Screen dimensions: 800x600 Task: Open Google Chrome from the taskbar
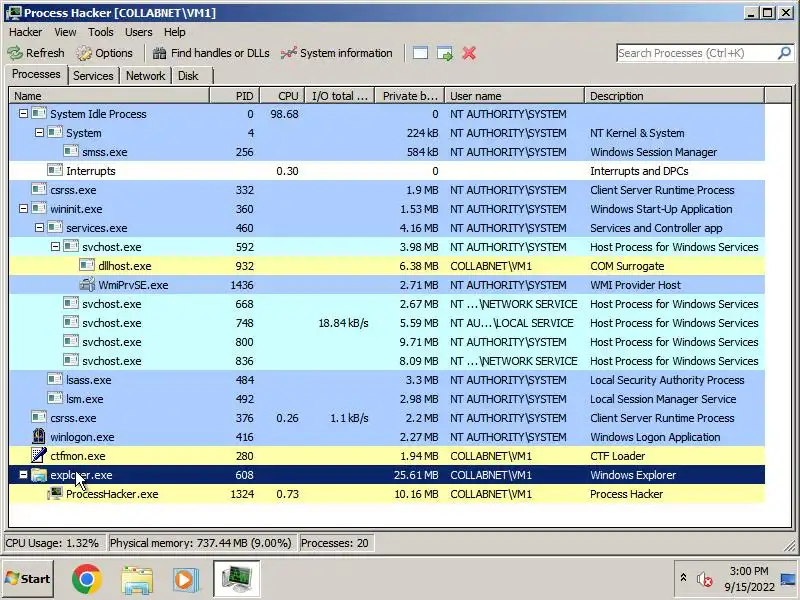tap(86, 579)
